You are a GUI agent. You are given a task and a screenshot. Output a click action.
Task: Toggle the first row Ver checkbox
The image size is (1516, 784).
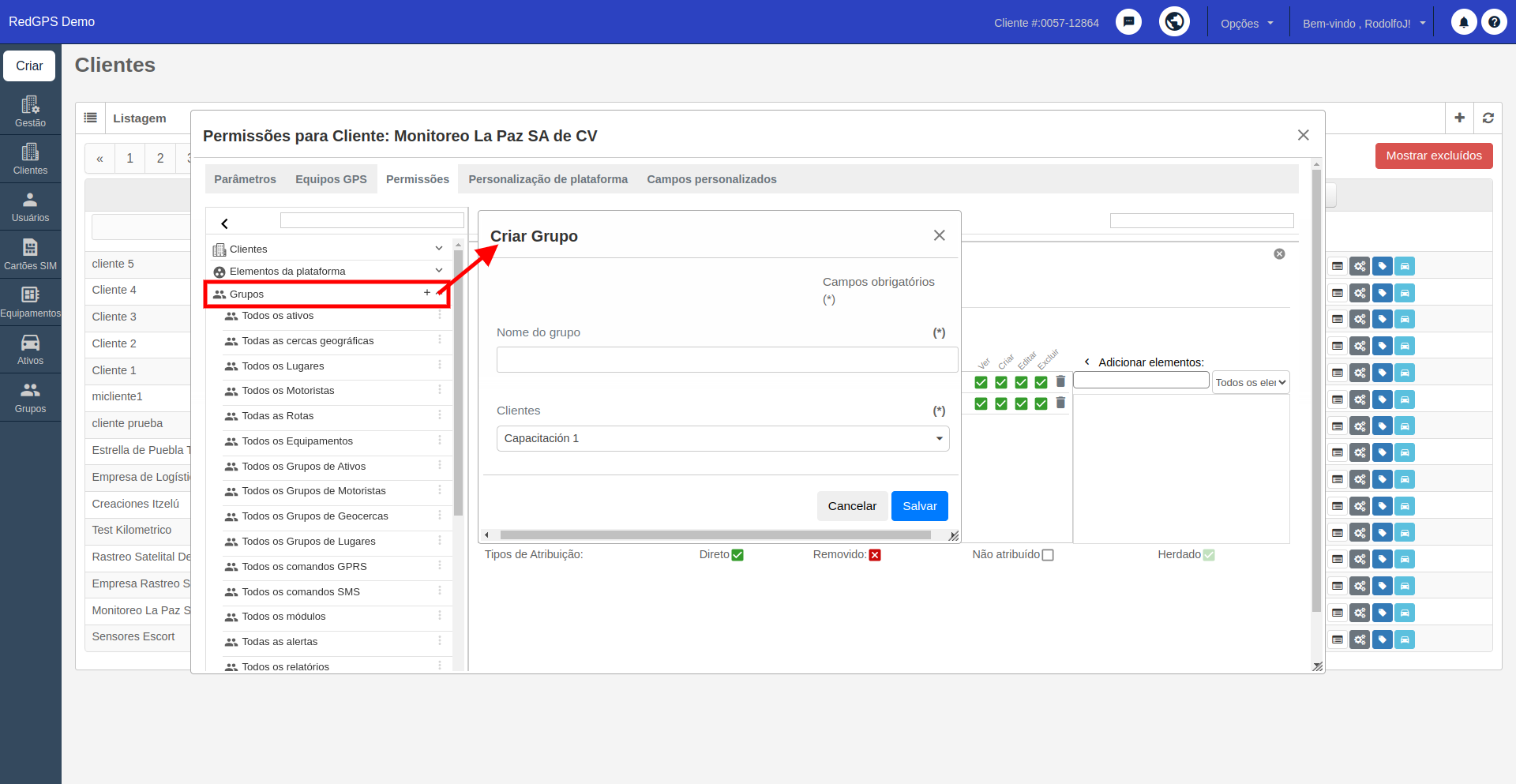[x=981, y=382]
